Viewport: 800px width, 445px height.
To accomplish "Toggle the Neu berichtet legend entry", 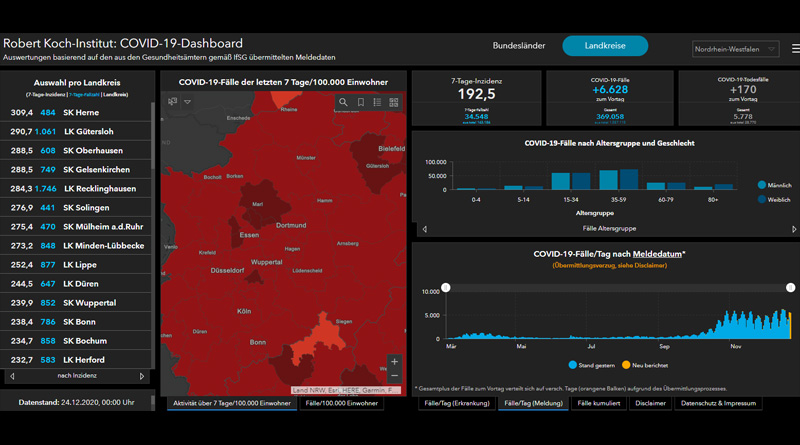I will [645, 365].
